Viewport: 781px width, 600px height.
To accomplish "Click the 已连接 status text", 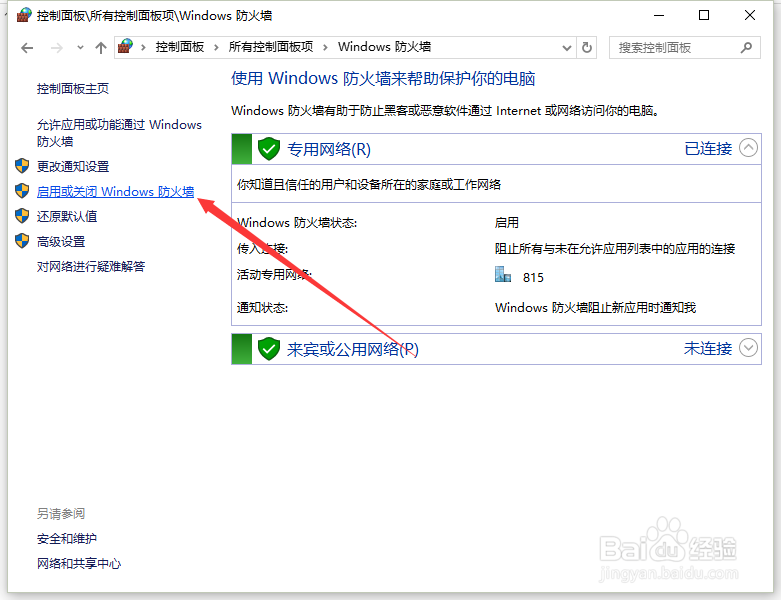I will (708, 148).
